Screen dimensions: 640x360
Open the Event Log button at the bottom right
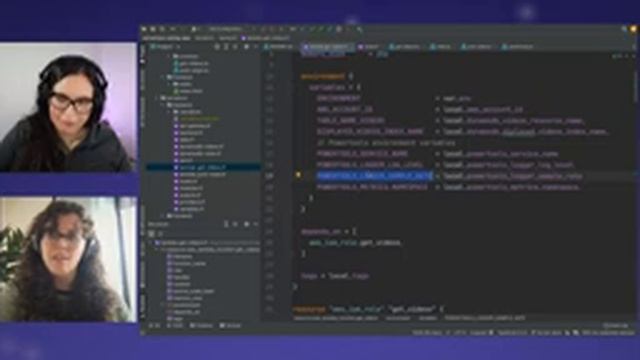tap(616, 326)
